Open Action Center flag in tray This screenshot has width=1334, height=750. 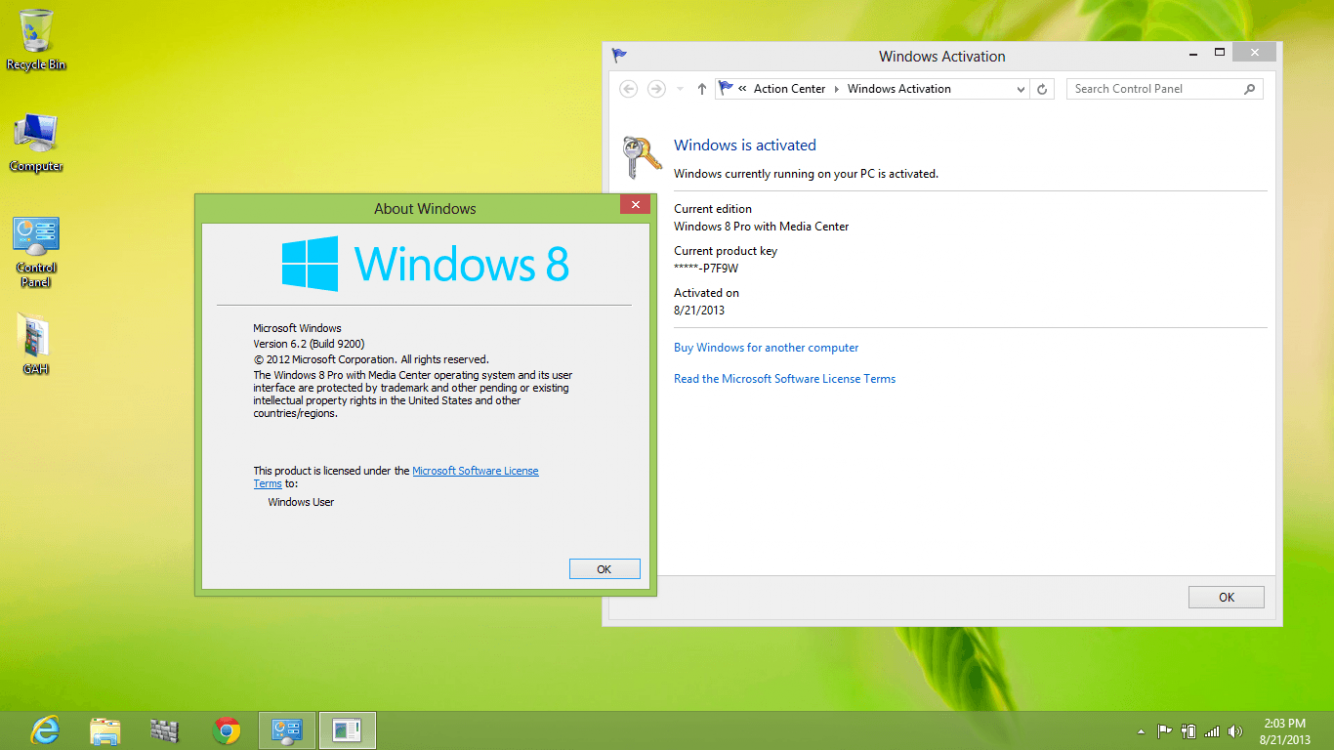1165,732
